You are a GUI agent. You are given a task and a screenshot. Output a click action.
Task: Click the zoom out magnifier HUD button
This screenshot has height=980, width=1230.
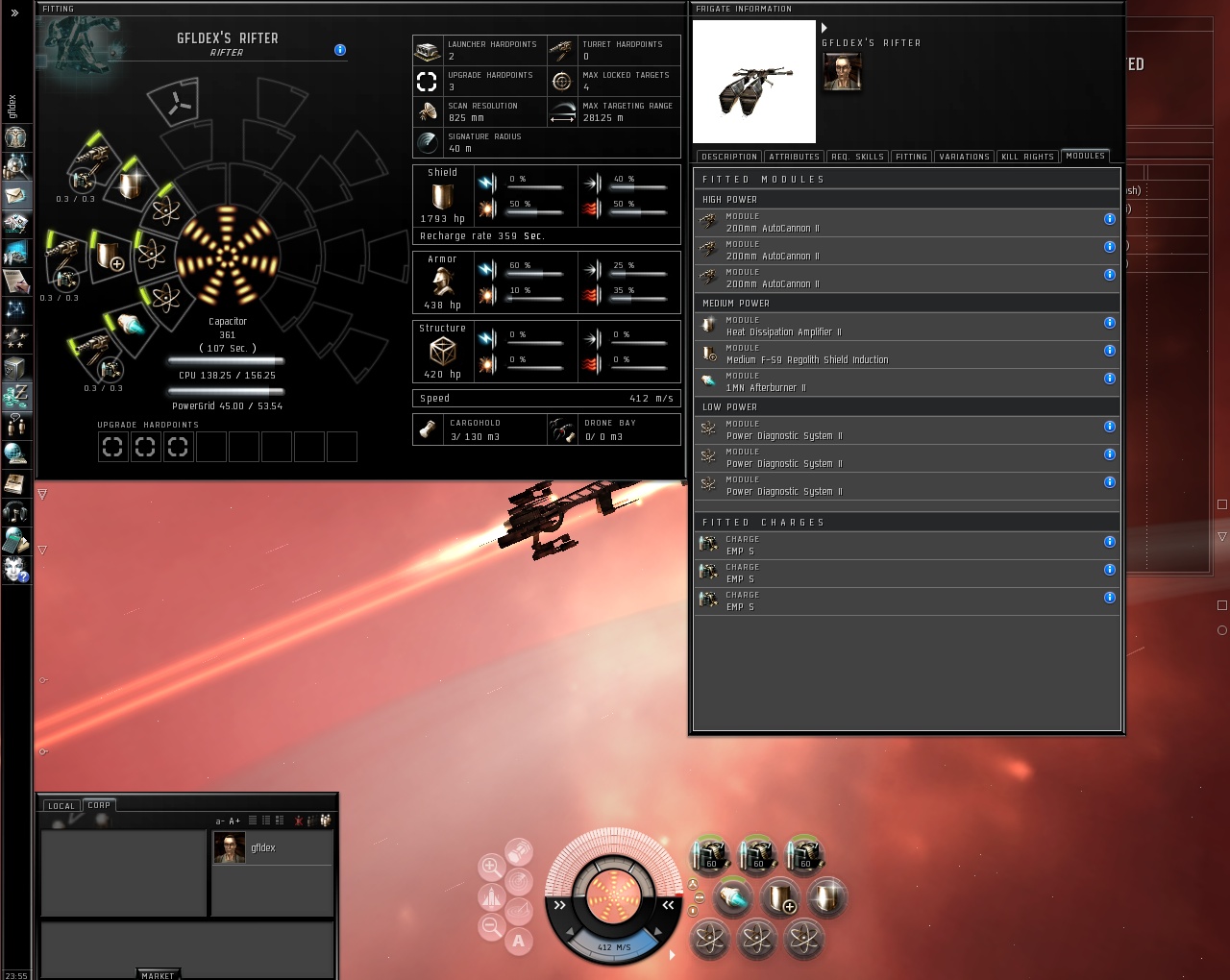click(491, 926)
